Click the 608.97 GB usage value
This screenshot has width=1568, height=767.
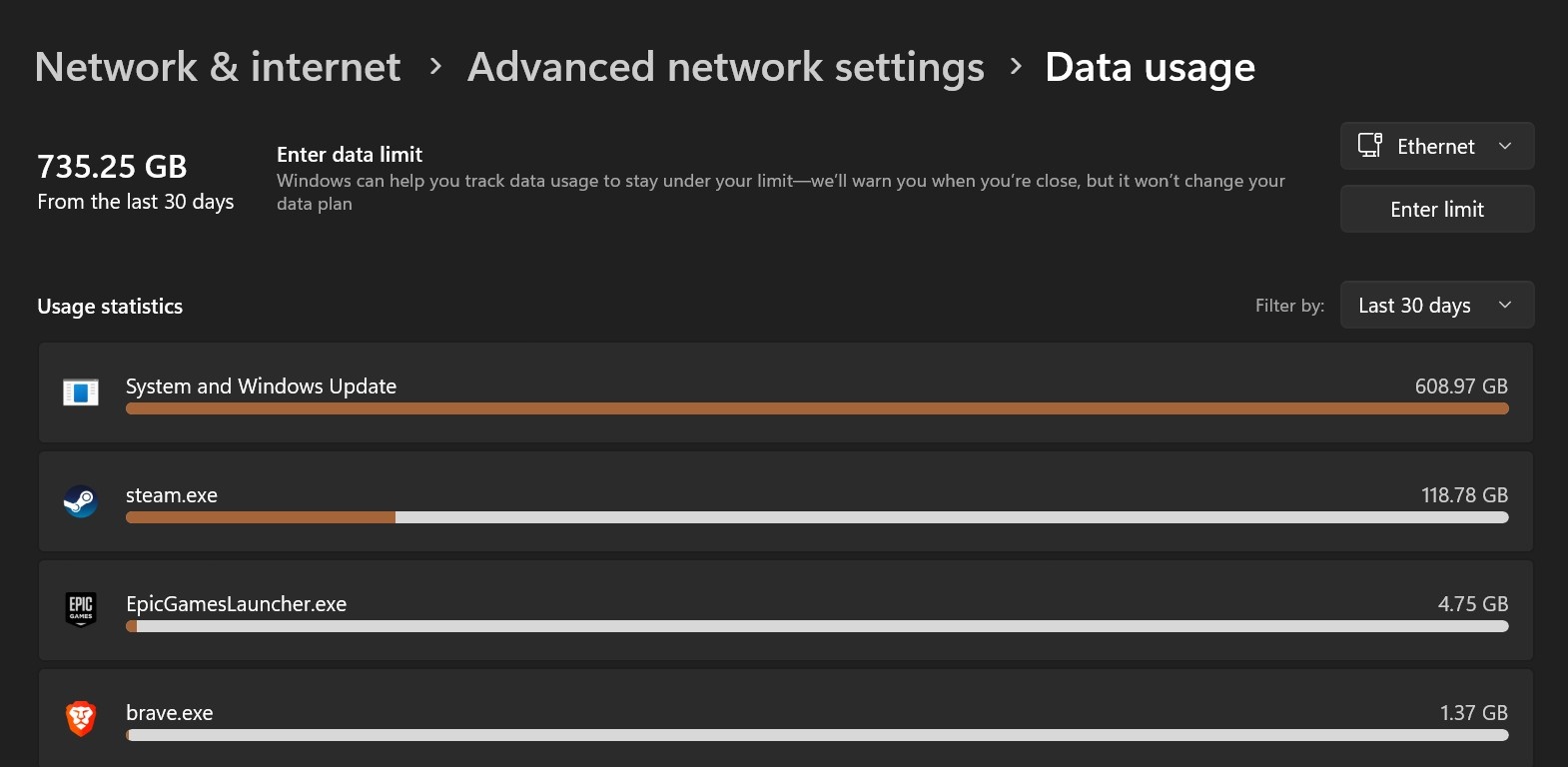[x=1460, y=386]
